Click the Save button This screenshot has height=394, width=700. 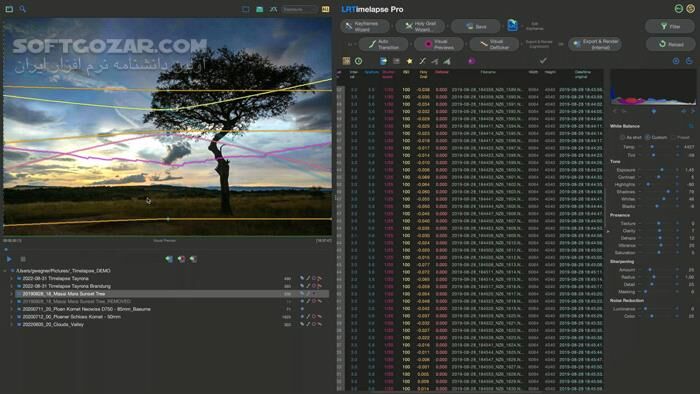click(475, 26)
